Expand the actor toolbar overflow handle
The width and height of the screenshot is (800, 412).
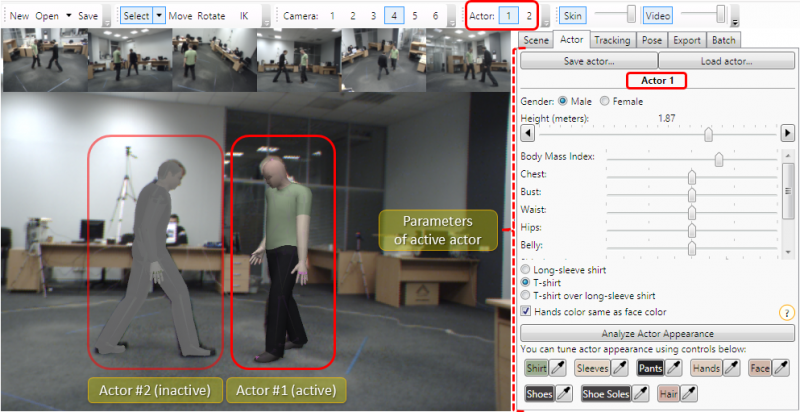point(545,15)
